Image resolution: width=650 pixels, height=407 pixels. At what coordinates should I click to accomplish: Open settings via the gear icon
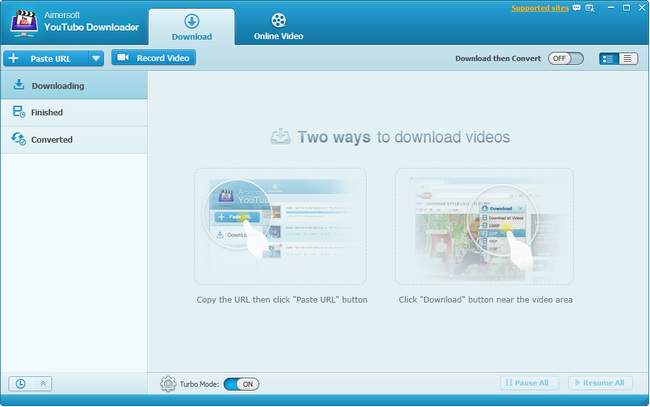tap(168, 384)
